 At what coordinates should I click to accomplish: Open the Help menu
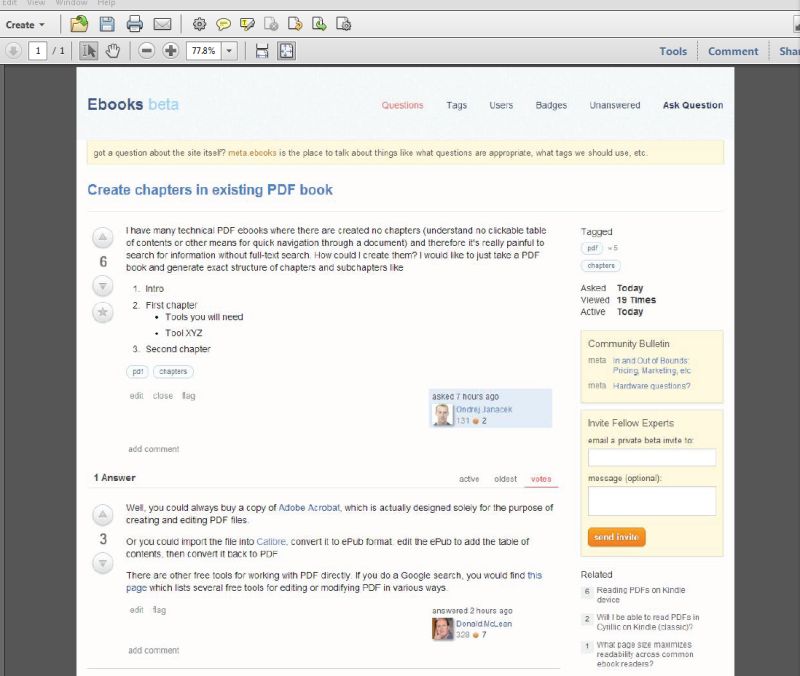[106, 3]
